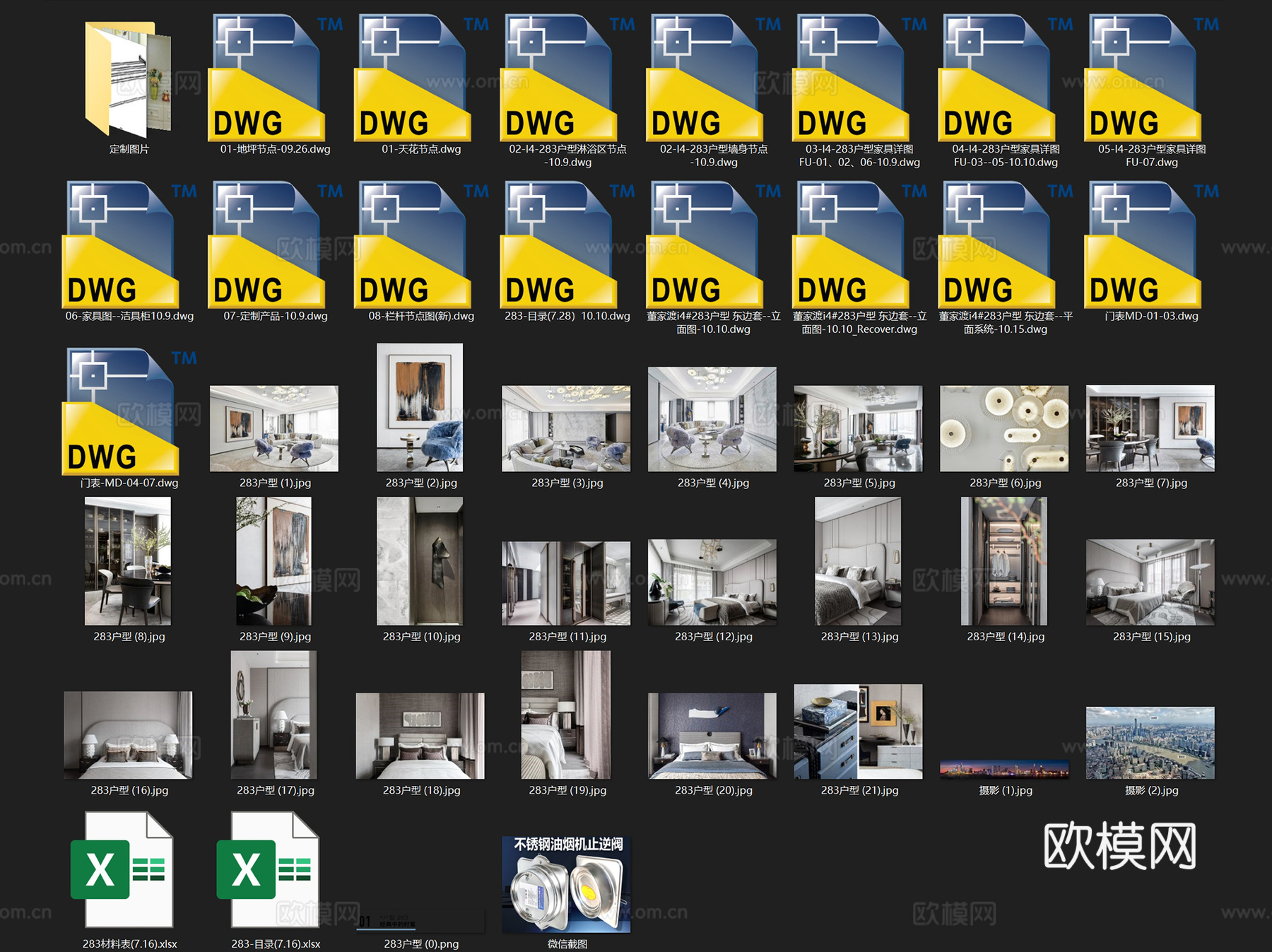Screen dimensions: 1272x952
Task: Click the 283户型 (6).jpg ceiling lights thumbnail
Action: tap(1004, 428)
